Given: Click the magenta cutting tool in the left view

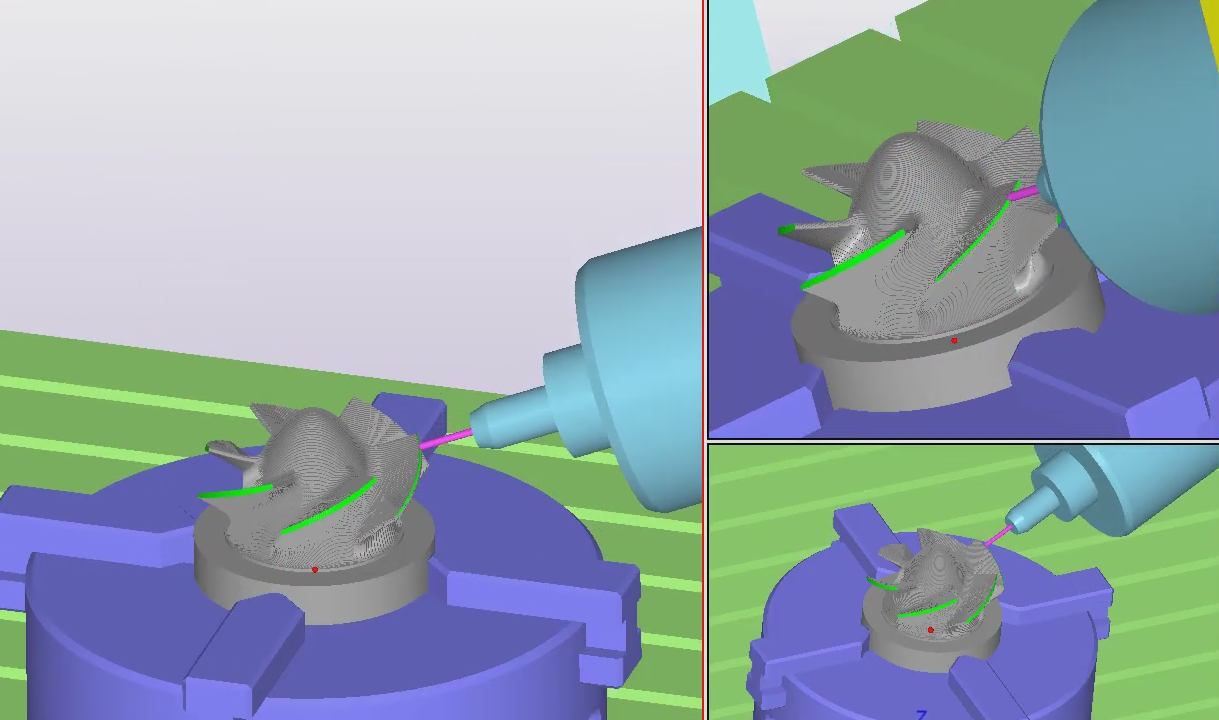Looking at the screenshot, I should (446, 438).
